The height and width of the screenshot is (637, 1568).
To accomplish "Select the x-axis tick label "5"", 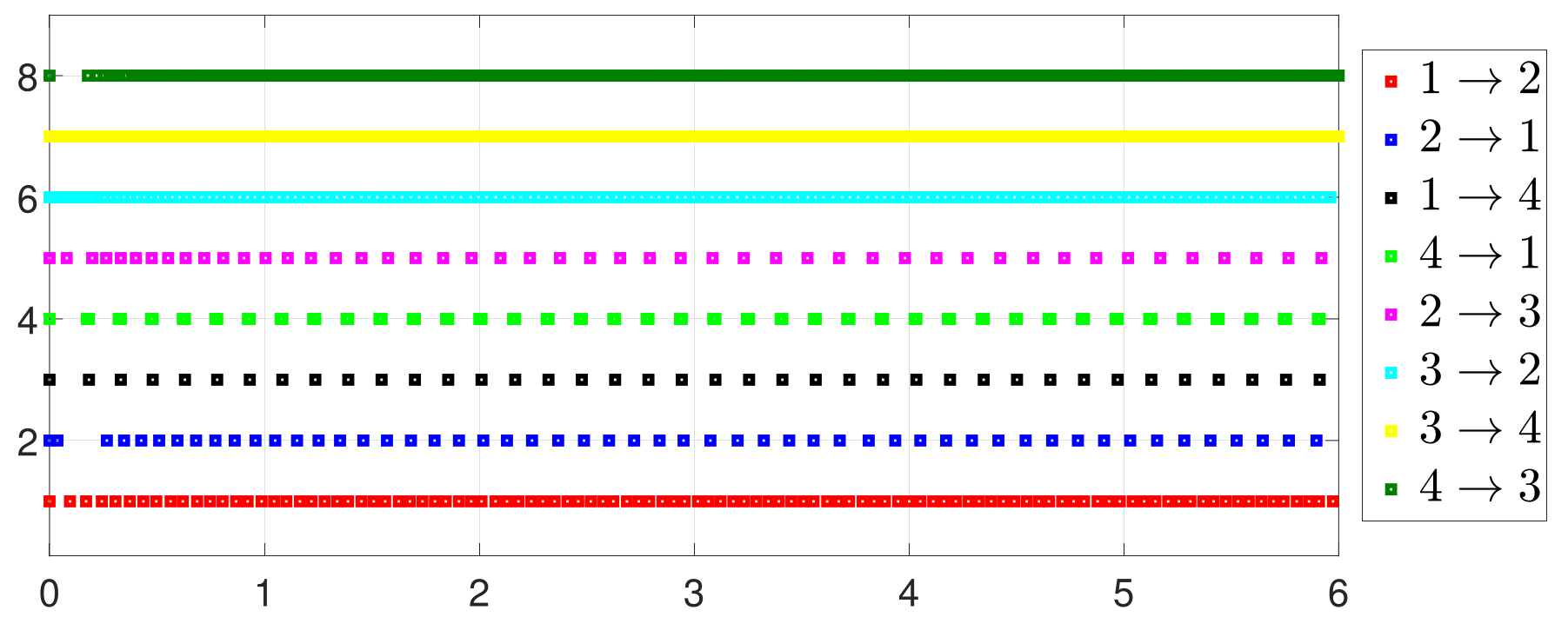I will [x=1124, y=594].
